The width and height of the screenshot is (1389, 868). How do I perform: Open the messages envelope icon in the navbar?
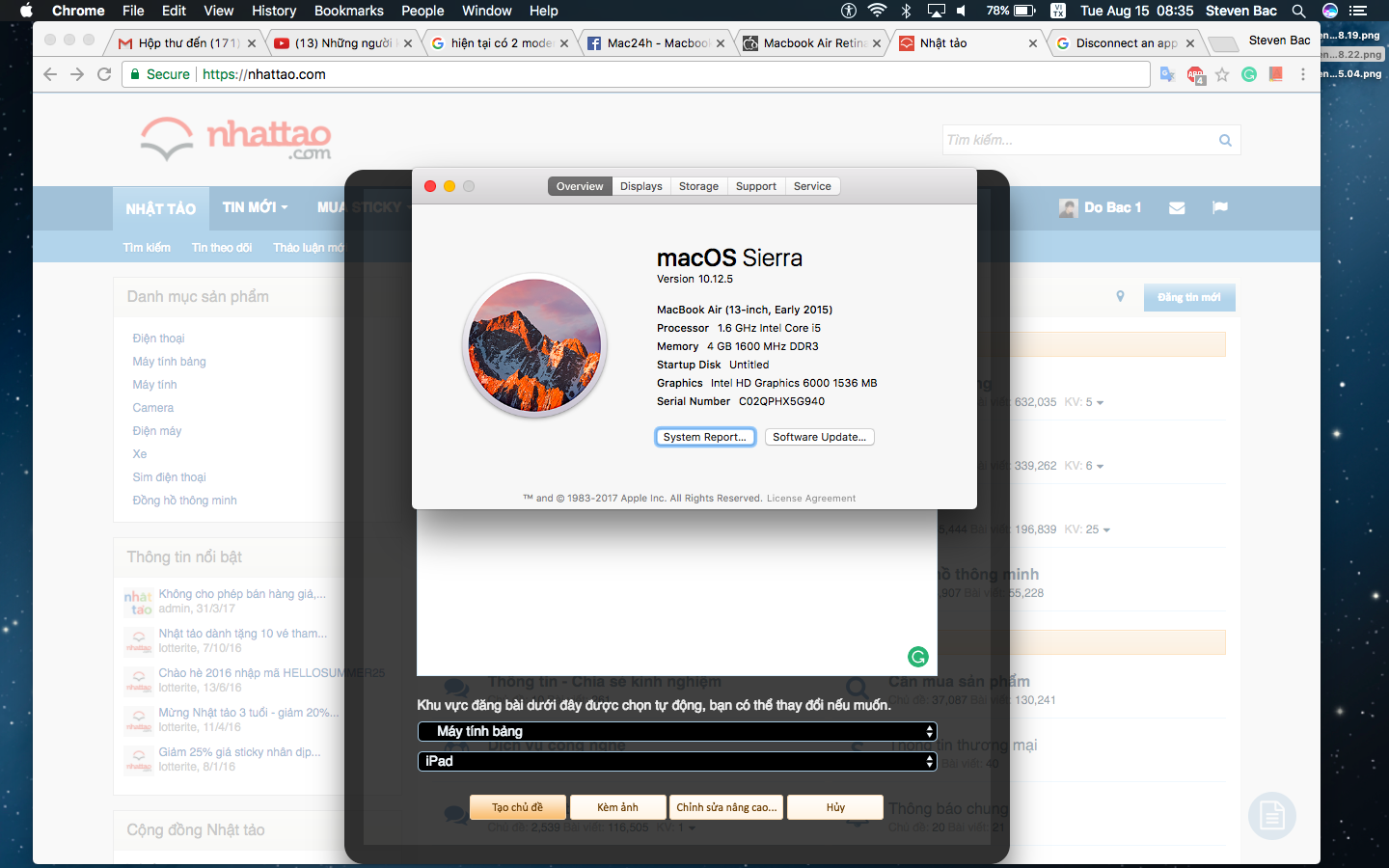[x=1177, y=208]
